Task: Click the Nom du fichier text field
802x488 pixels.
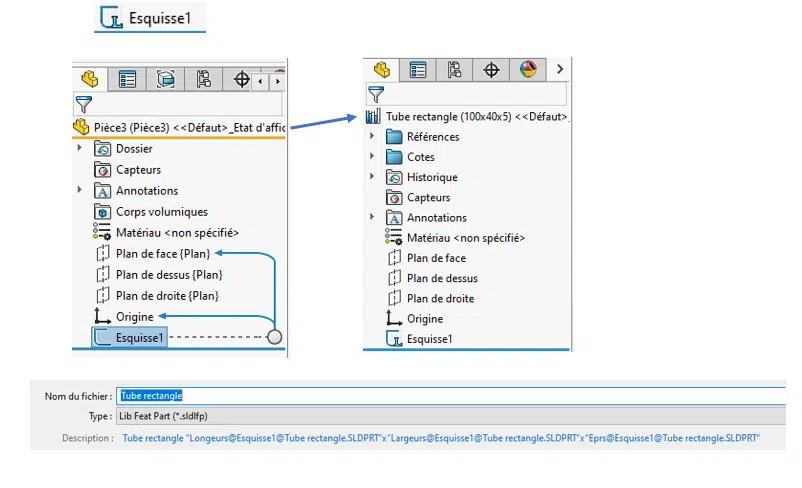Action: (x=450, y=396)
